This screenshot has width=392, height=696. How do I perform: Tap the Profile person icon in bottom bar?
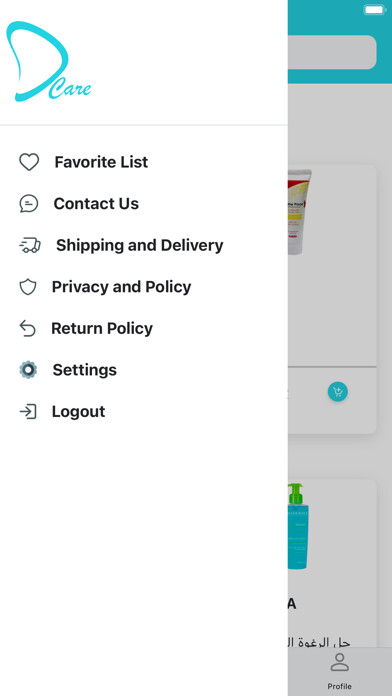click(340, 662)
